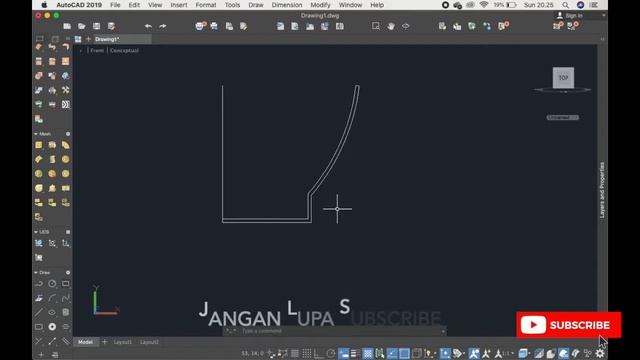
Task: Open the Sign In dropdown arrow
Action: (x=604, y=16)
